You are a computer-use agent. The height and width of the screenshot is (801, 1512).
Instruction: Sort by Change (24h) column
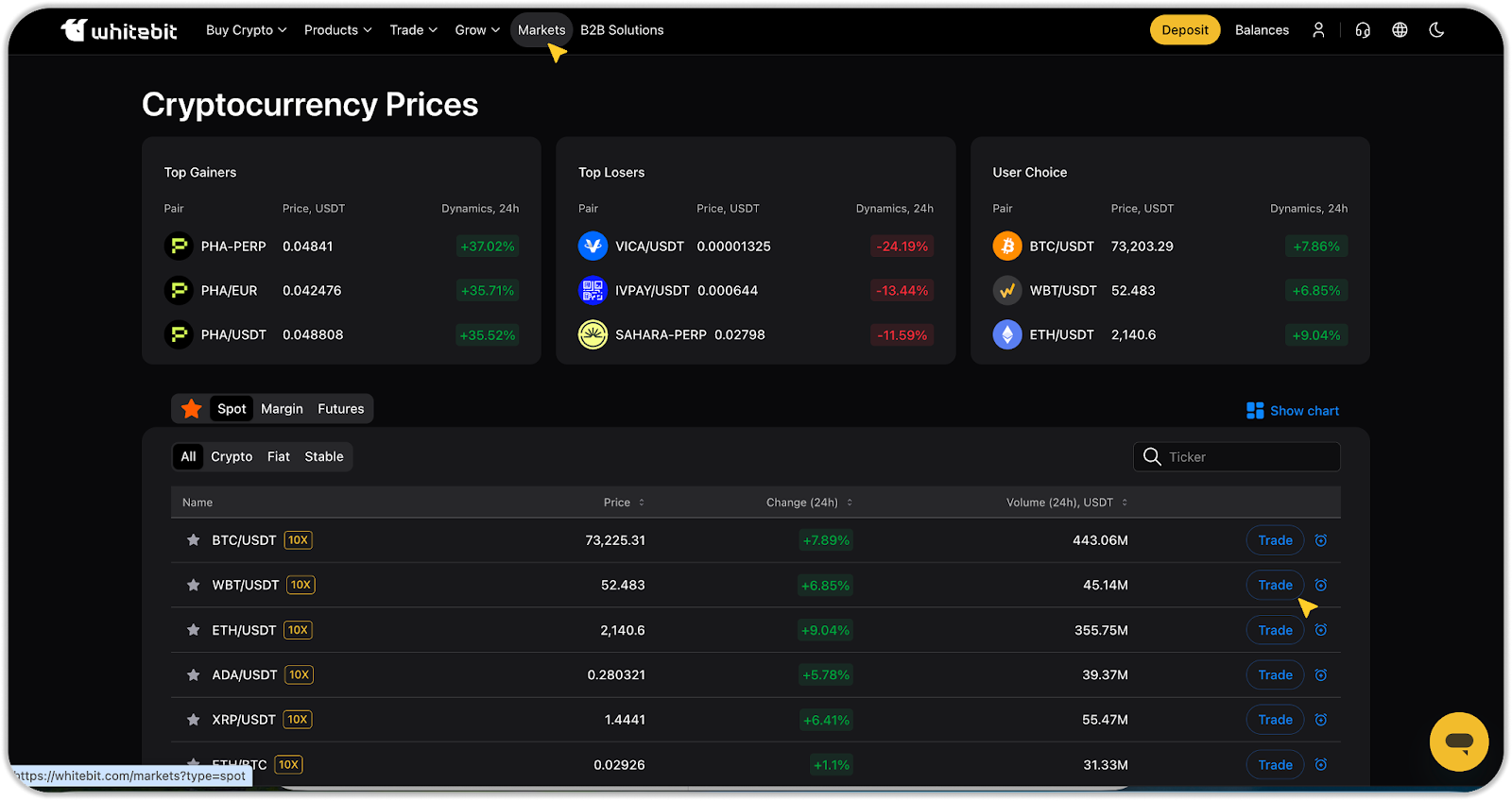click(x=809, y=503)
